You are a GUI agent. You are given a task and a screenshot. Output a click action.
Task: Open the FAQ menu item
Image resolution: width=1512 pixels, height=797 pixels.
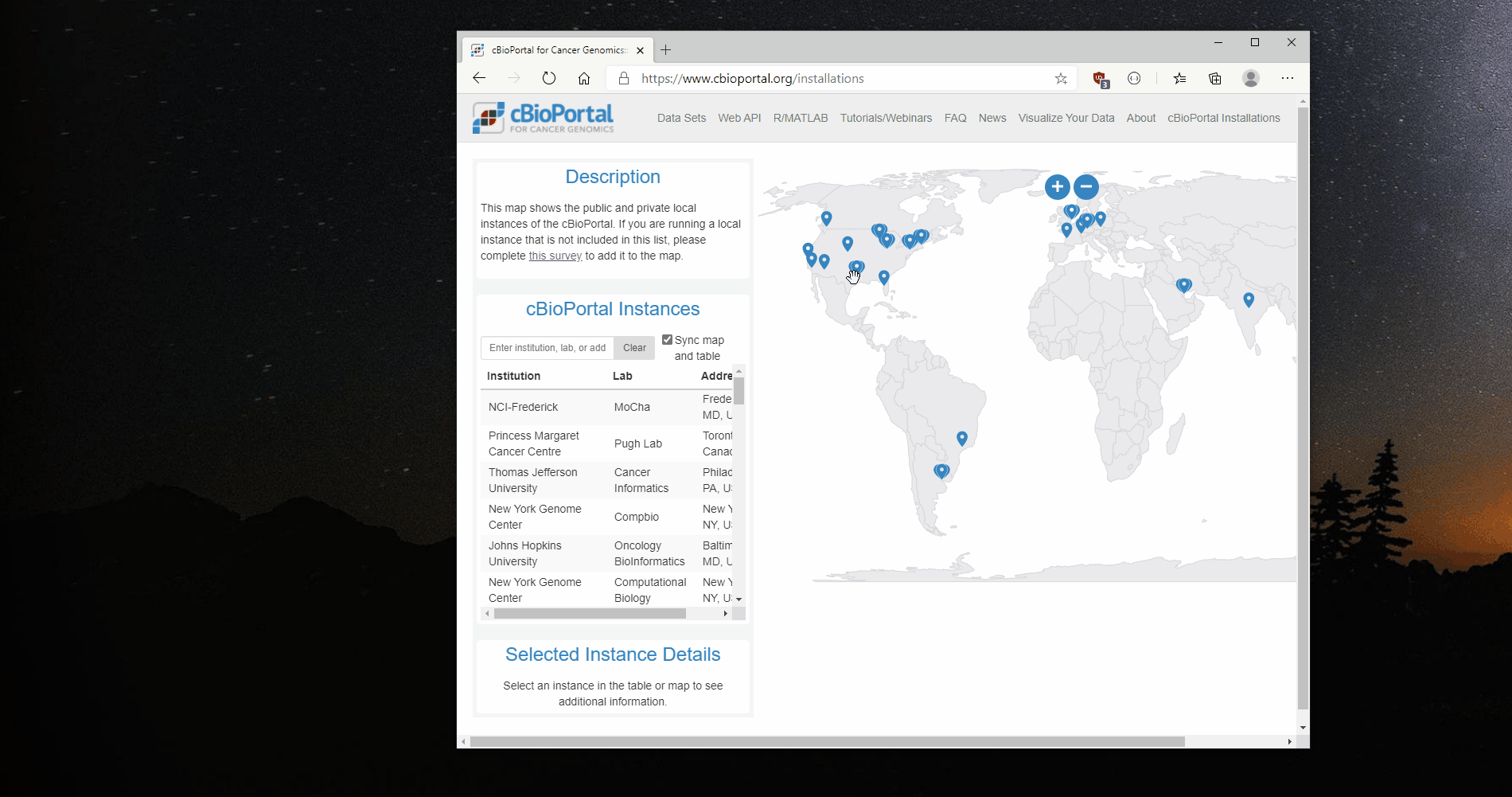(955, 118)
